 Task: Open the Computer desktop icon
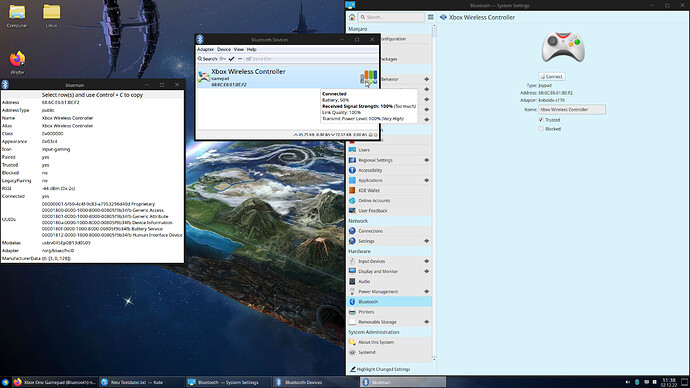click(x=17, y=16)
